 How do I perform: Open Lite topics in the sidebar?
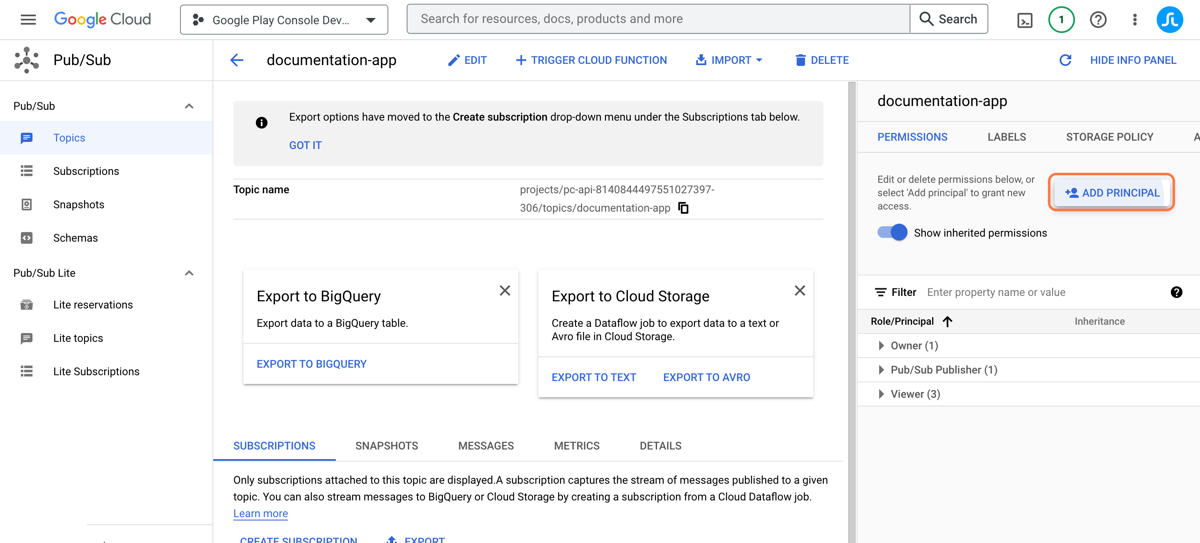coord(106,338)
